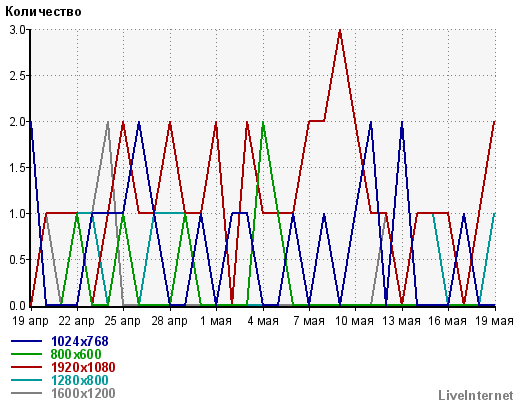Click the 3.0 y-axis label
Image resolution: width=520 pixels, height=405 pixels.
coord(17,30)
